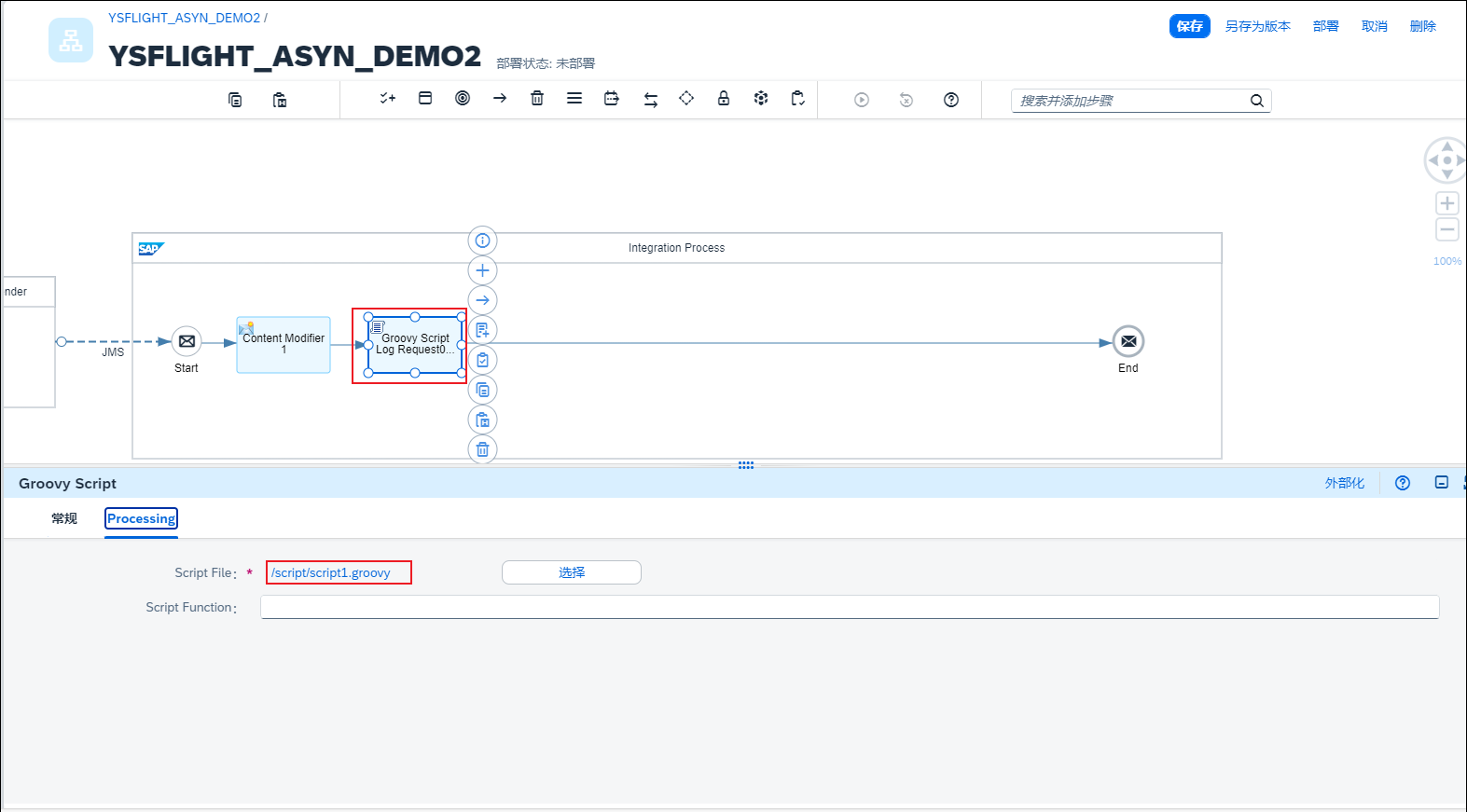This screenshot has width=1467, height=812.
Task: Switch to the Processing tab
Action: point(141,518)
